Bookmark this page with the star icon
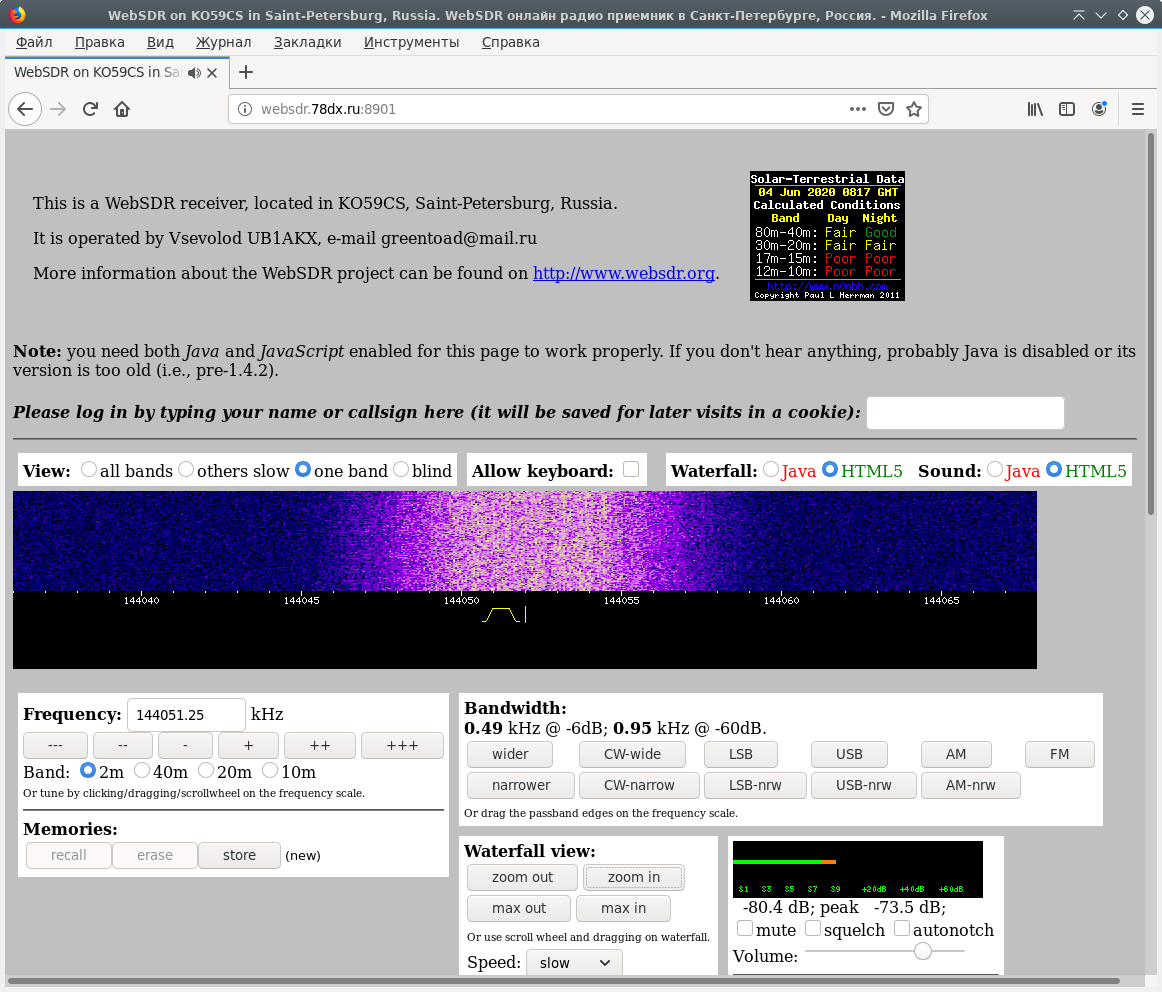1162x992 pixels. coord(913,109)
